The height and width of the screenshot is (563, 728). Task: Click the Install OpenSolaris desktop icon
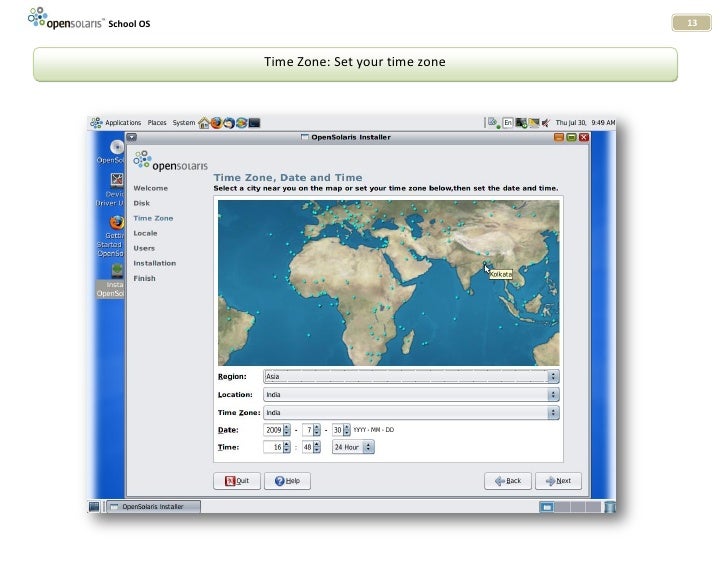pos(110,281)
